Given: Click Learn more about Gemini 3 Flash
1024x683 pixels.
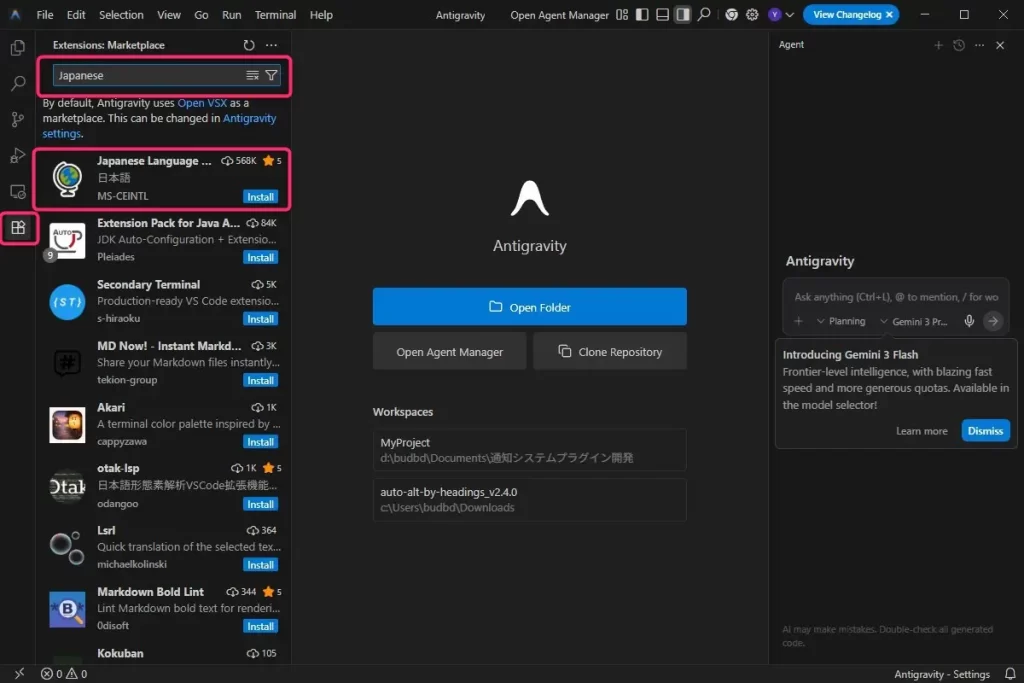Looking at the screenshot, I should click(921, 431).
